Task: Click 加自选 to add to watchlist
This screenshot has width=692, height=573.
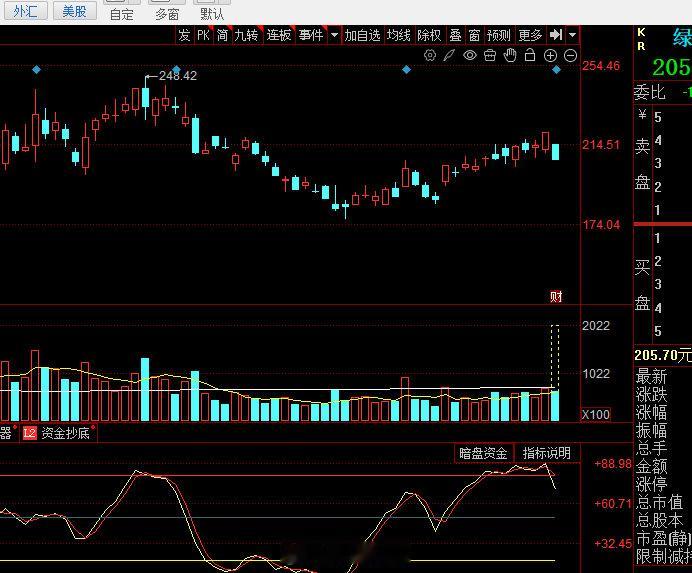Action: 362,35
